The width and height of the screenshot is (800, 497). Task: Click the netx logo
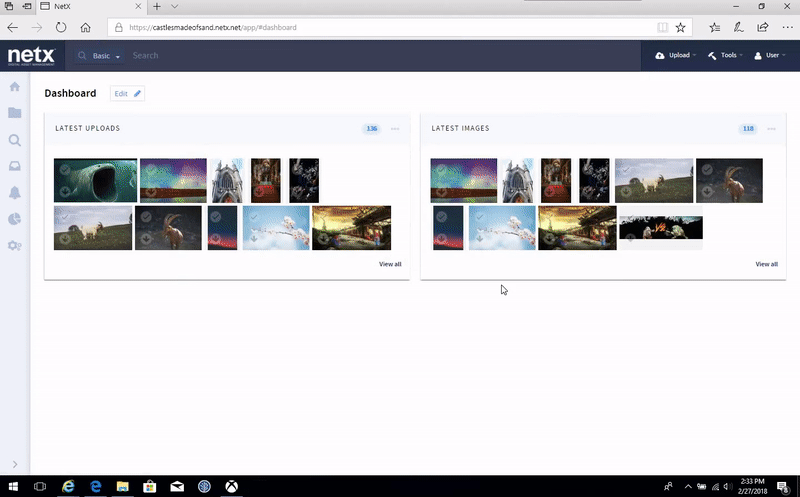pyautogui.click(x=31, y=56)
